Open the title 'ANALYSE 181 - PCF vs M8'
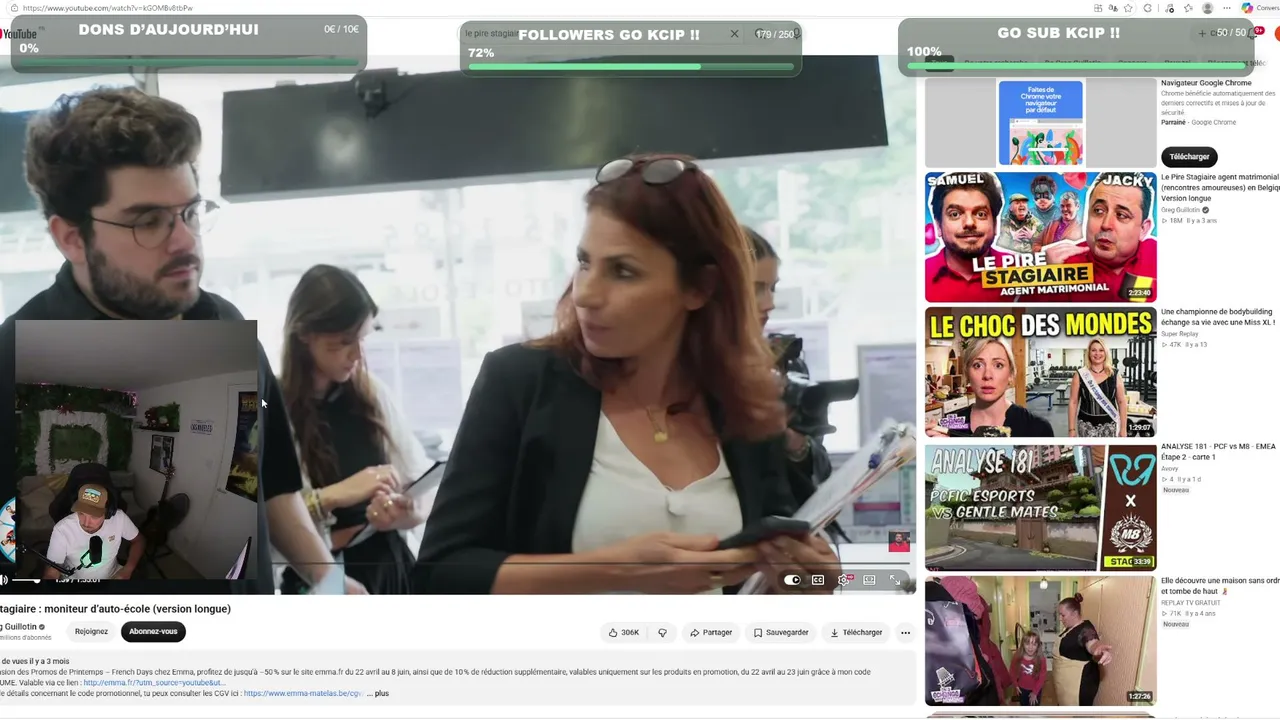Screen dimensions: 1280x720 click(x=1218, y=452)
